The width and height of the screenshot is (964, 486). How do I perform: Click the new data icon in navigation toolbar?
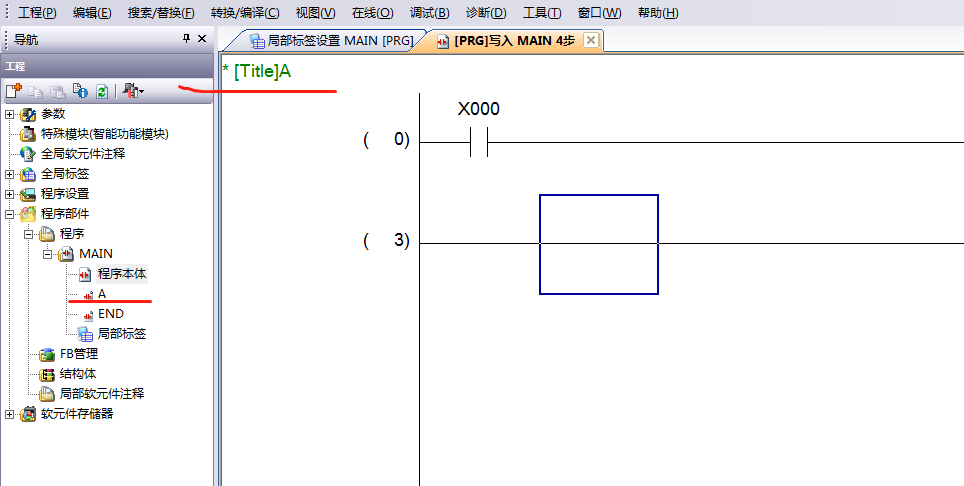pos(13,91)
